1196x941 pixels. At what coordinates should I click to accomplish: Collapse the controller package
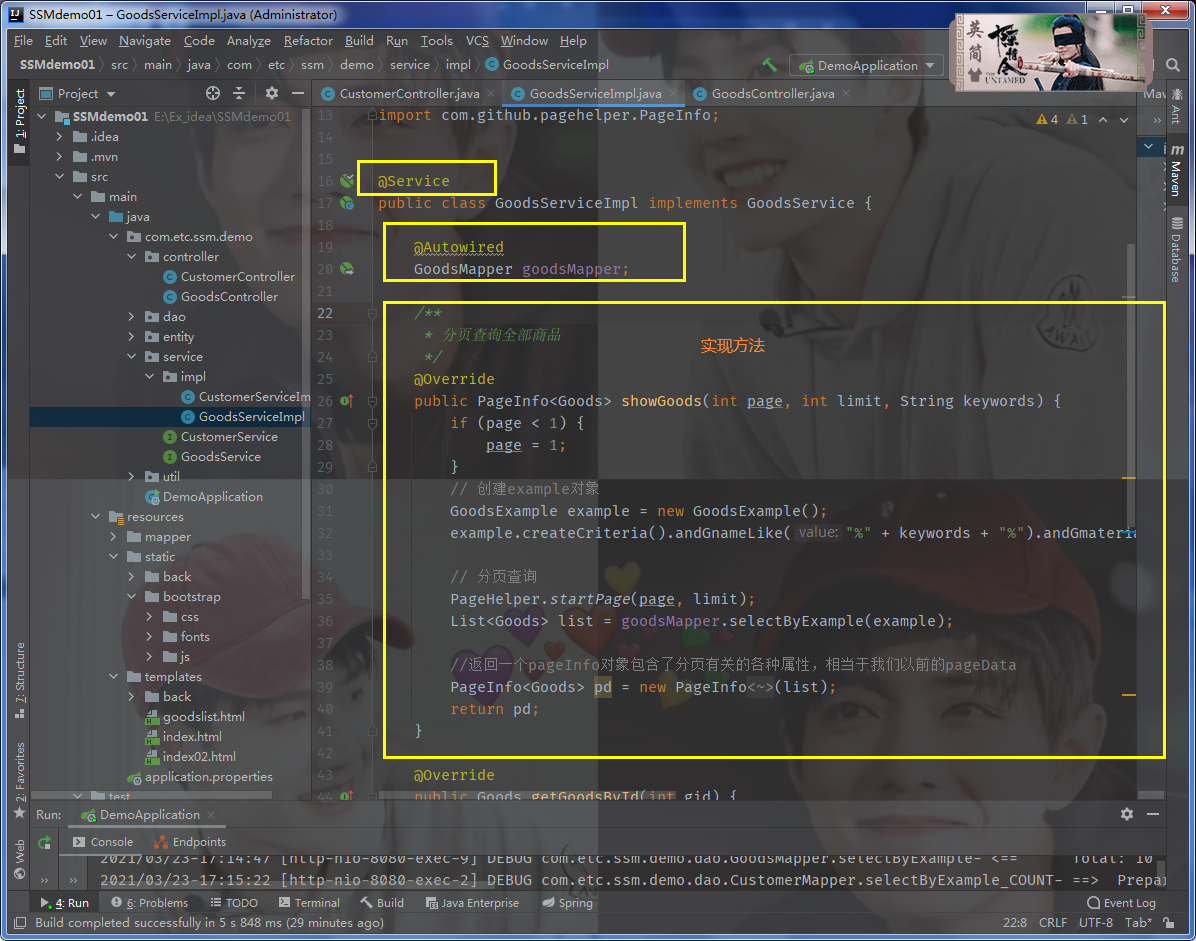[131, 257]
